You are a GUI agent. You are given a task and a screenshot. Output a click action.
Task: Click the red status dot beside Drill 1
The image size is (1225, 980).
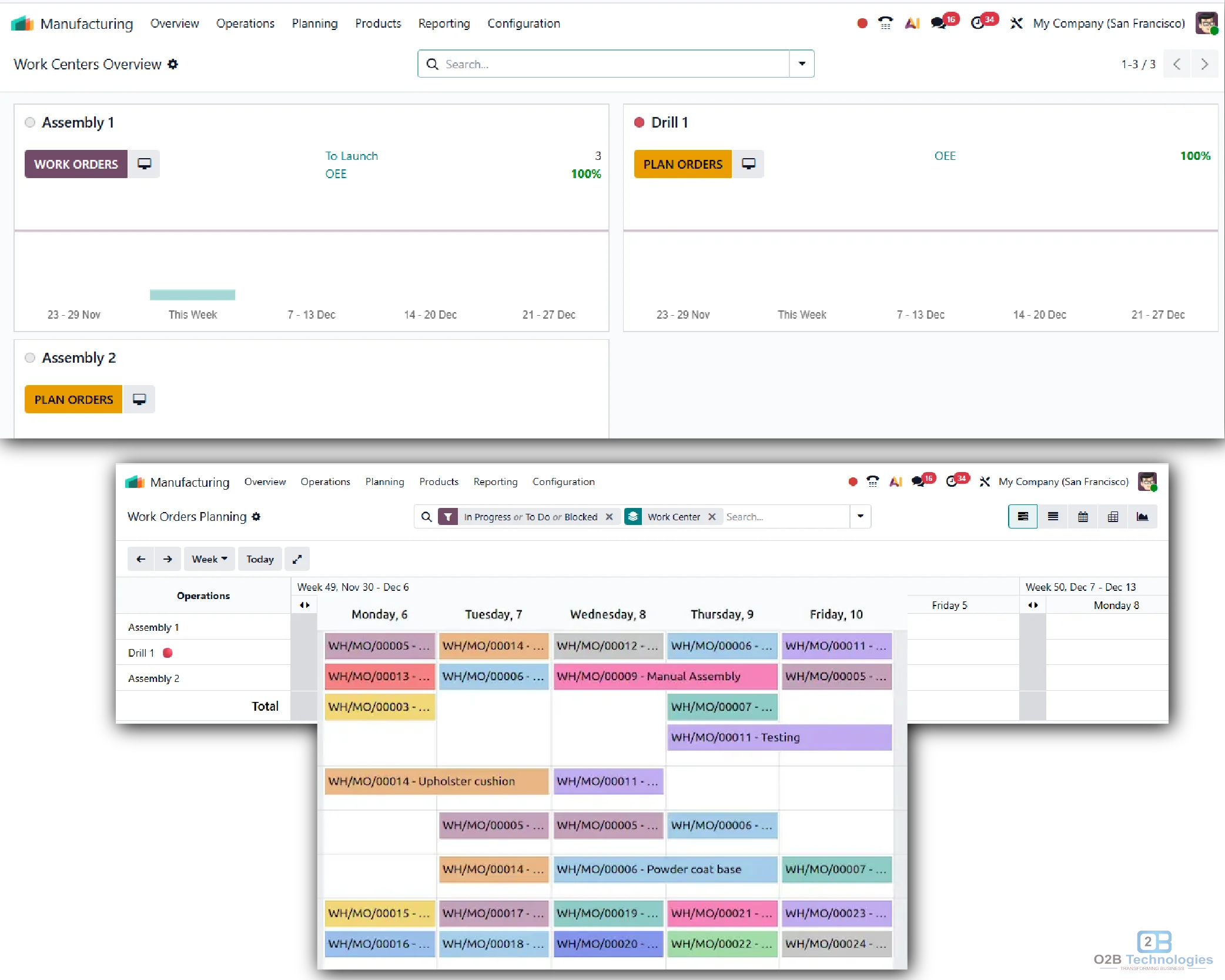[640, 122]
